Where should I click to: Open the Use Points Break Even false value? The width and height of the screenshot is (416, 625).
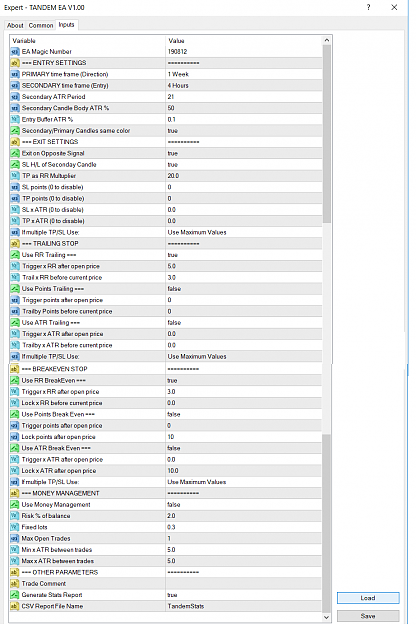click(243, 415)
